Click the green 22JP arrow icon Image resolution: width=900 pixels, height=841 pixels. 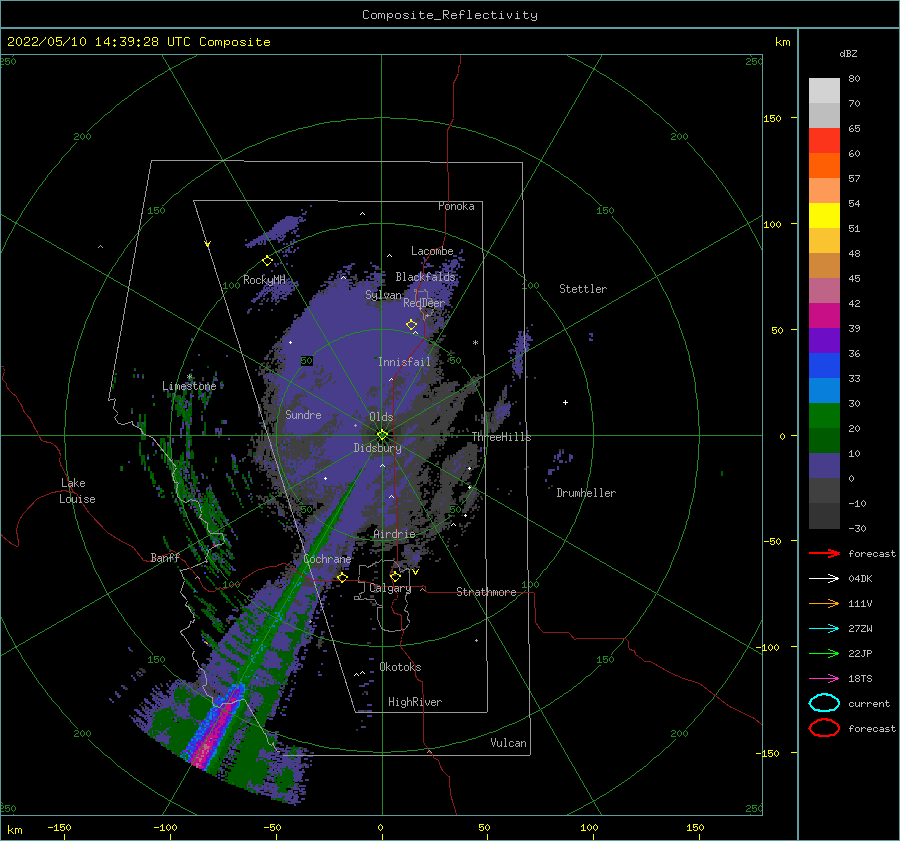(x=824, y=653)
